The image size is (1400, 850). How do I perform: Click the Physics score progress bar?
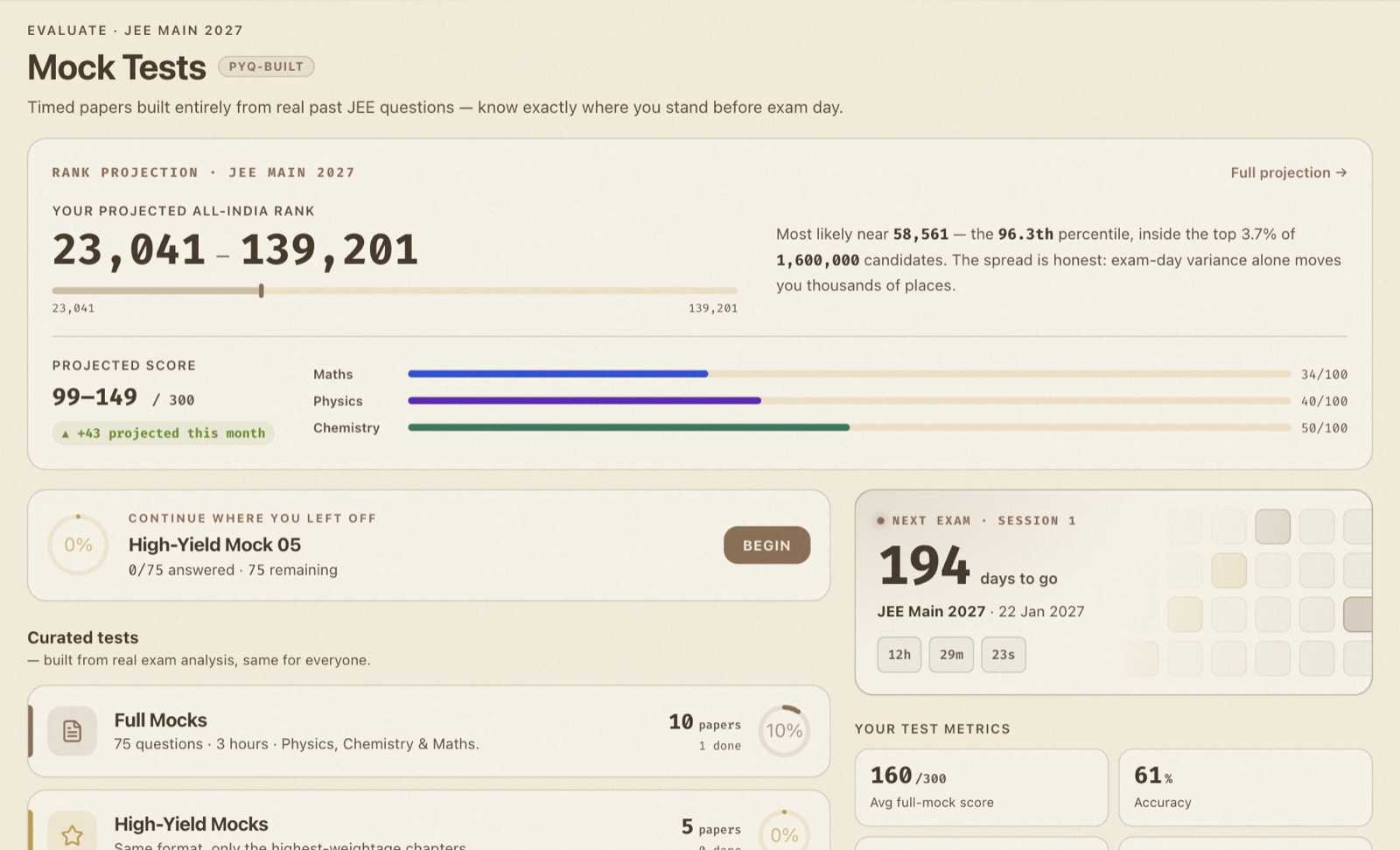tap(849, 401)
